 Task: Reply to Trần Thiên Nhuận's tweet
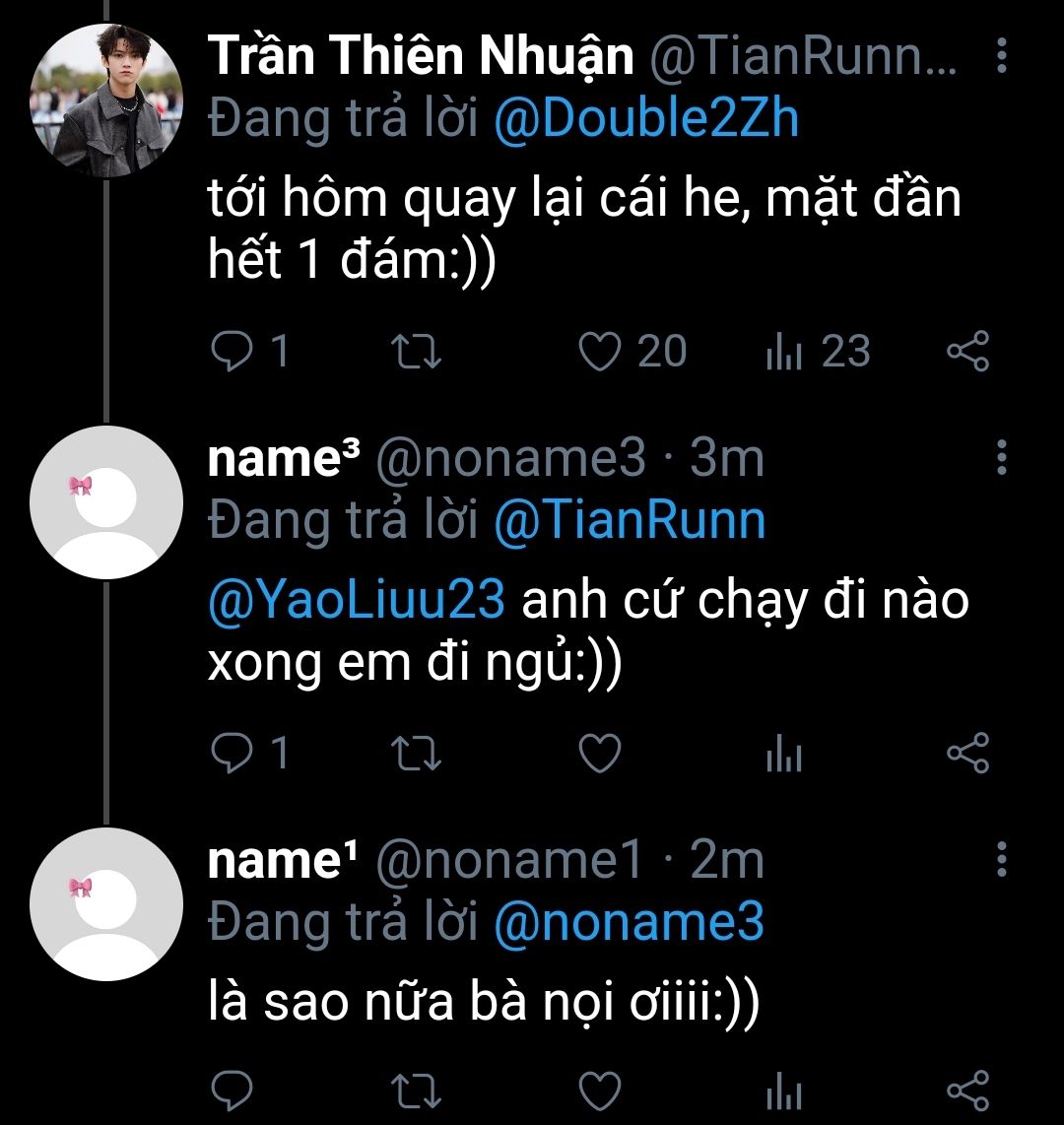(233, 352)
